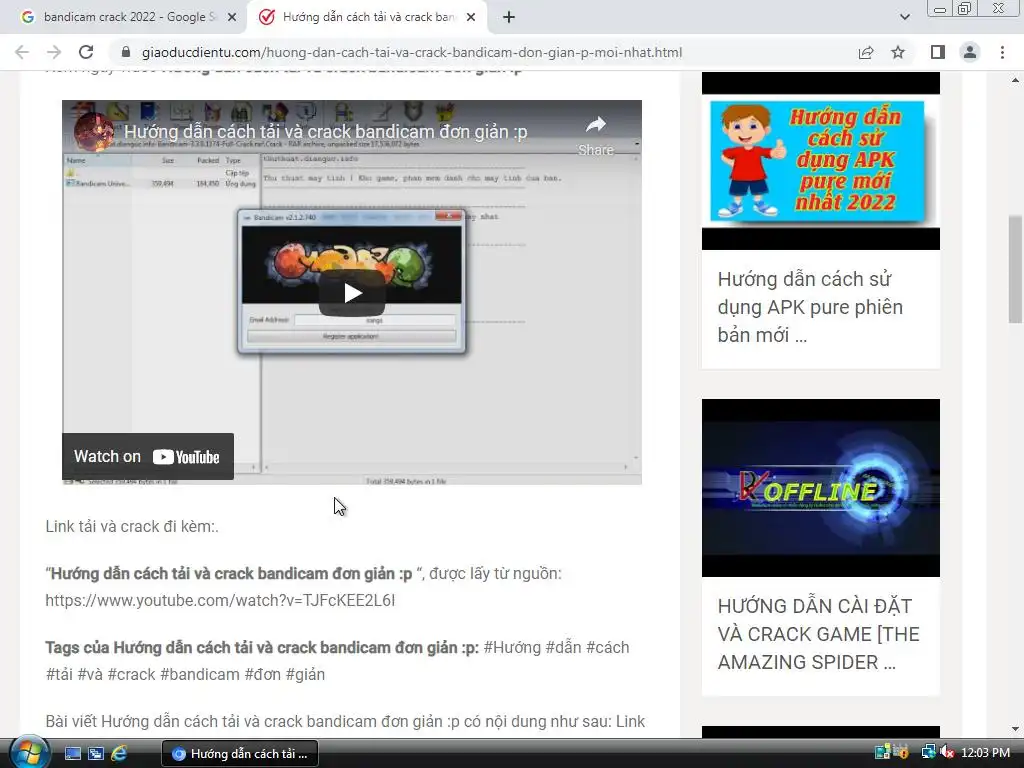Click the network tray icon
The image size is (1024, 768).
click(x=928, y=752)
